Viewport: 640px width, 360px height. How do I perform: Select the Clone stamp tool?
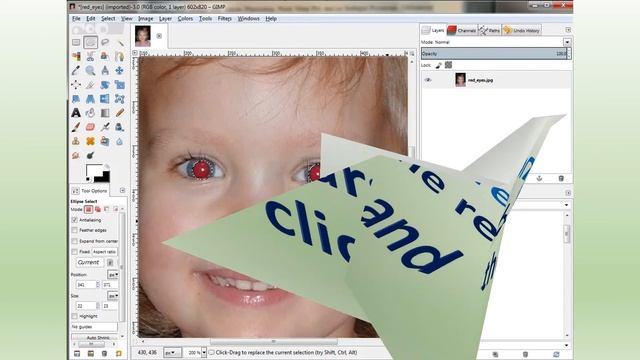point(76,141)
